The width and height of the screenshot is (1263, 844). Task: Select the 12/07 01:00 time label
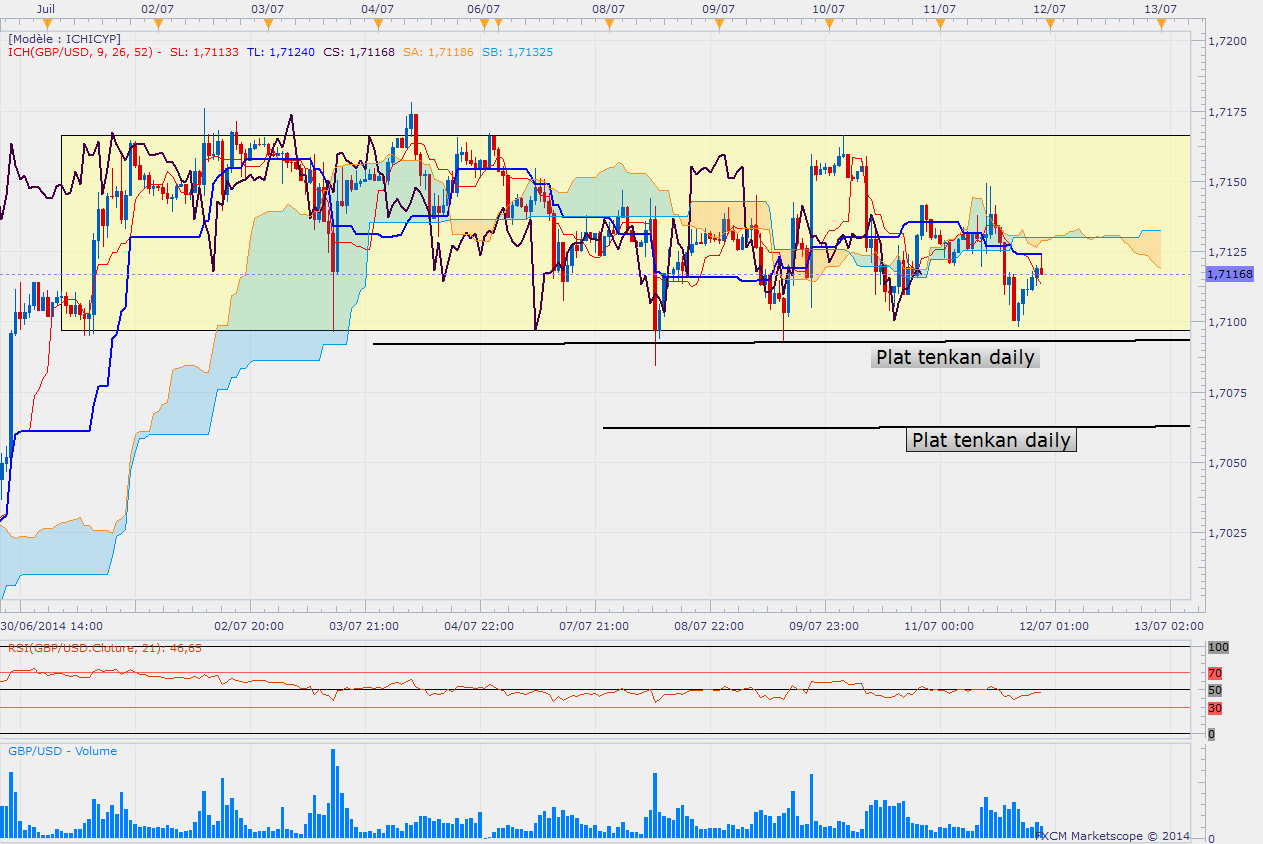coord(1054,626)
